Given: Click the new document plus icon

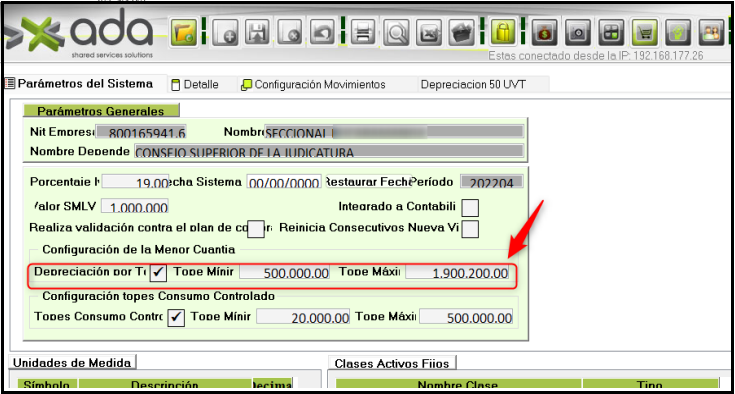Looking at the screenshot, I should pyautogui.click(x=225, y=32).
